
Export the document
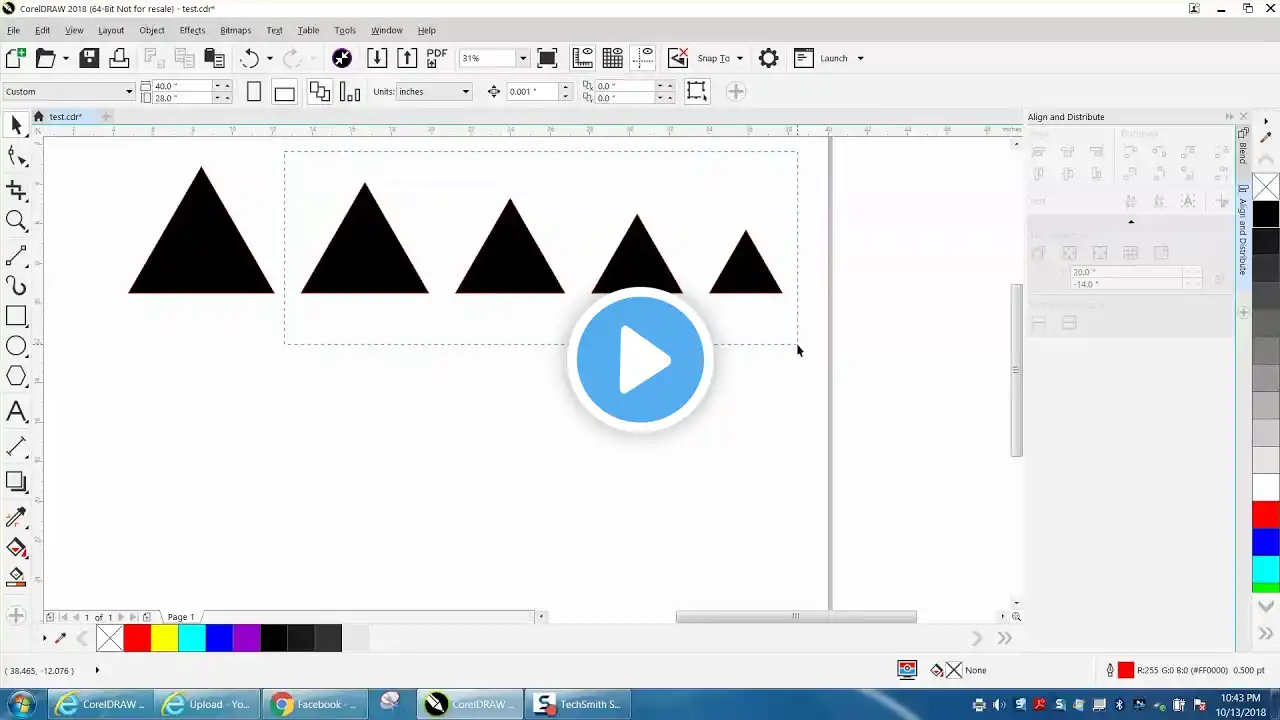[x=407, y=58]
